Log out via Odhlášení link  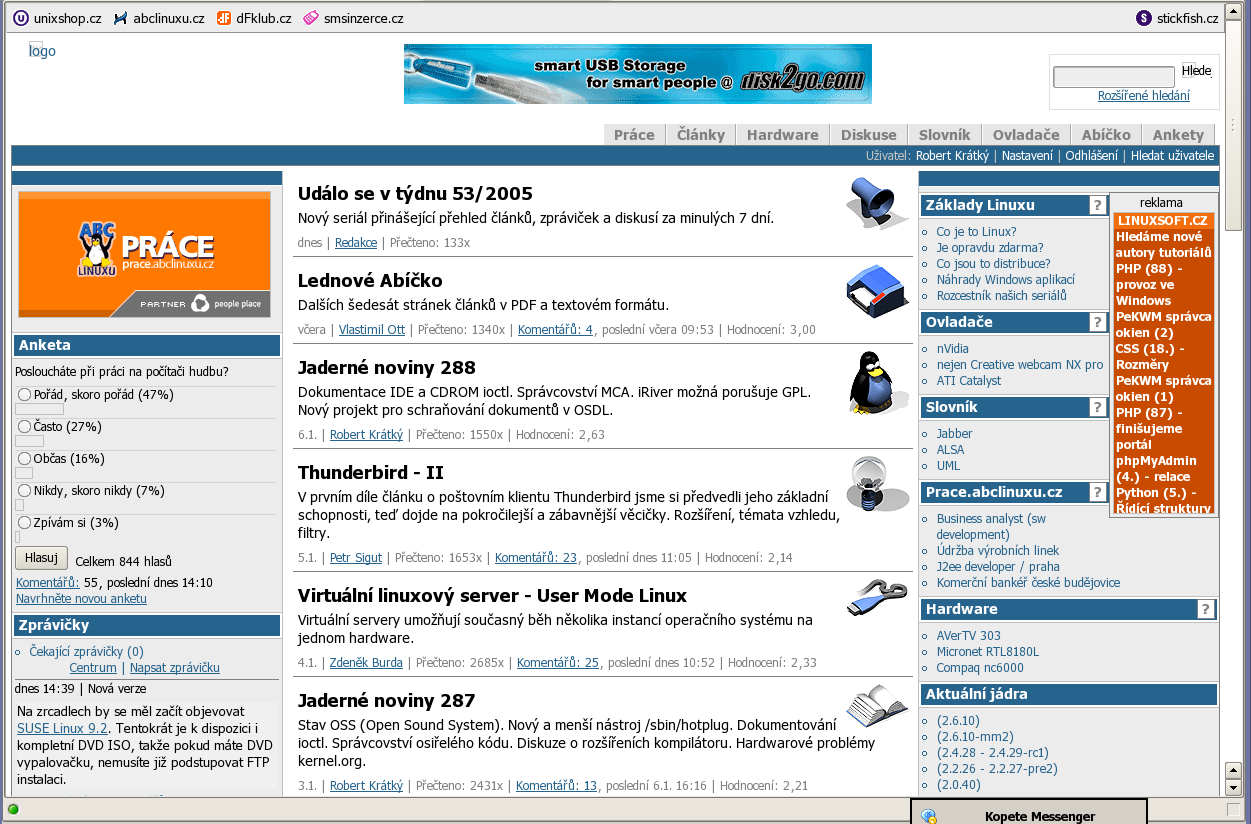coord(1092,156)
